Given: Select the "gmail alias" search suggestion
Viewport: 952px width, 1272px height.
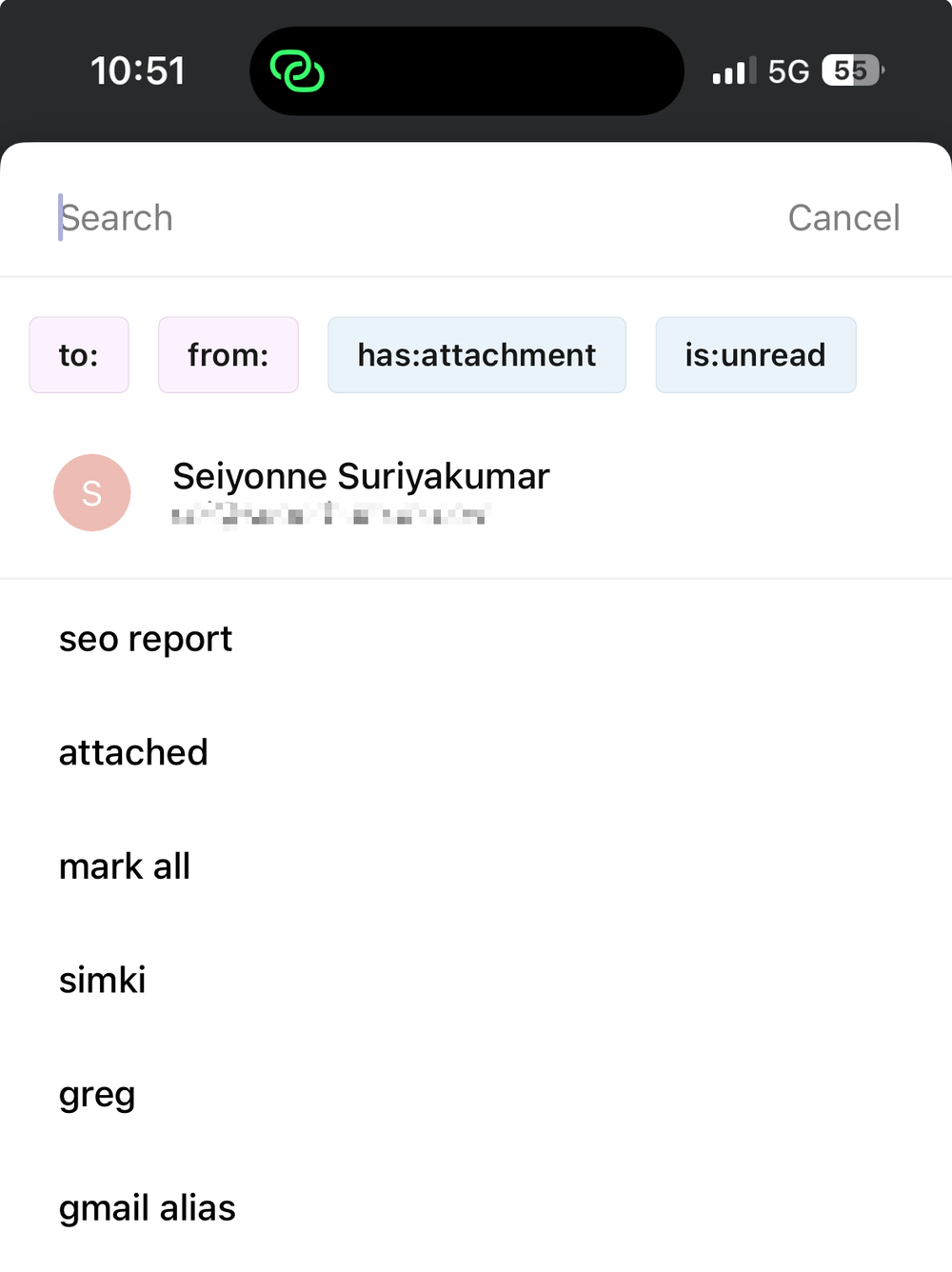Looking at the screenshot, I should click(148, 1207).
